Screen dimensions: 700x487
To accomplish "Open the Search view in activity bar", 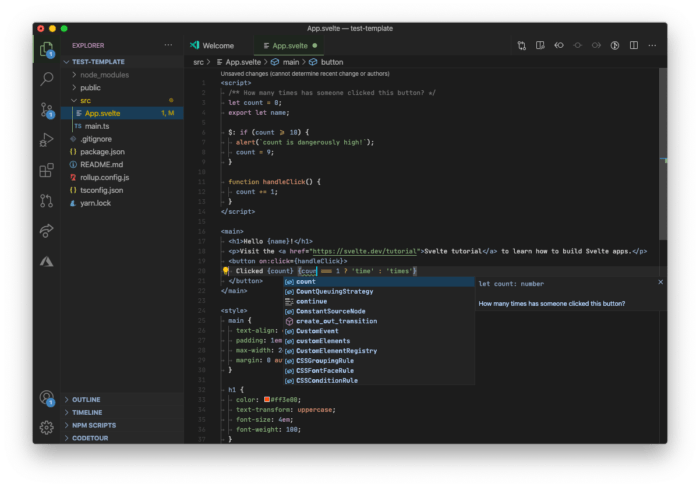I will (46, 78).
